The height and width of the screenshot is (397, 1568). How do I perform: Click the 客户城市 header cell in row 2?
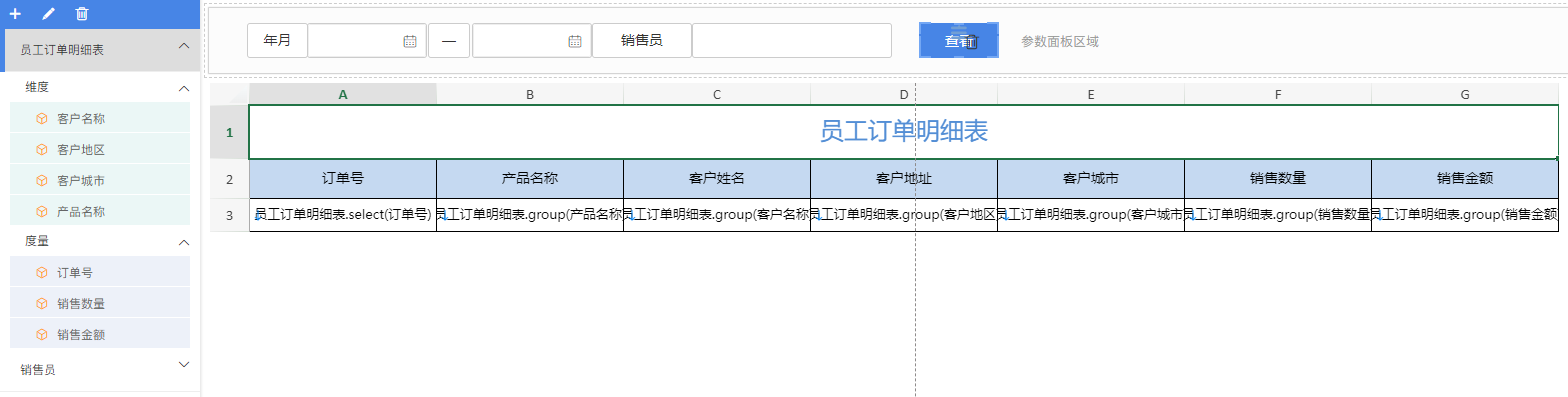coord(1091,179)
